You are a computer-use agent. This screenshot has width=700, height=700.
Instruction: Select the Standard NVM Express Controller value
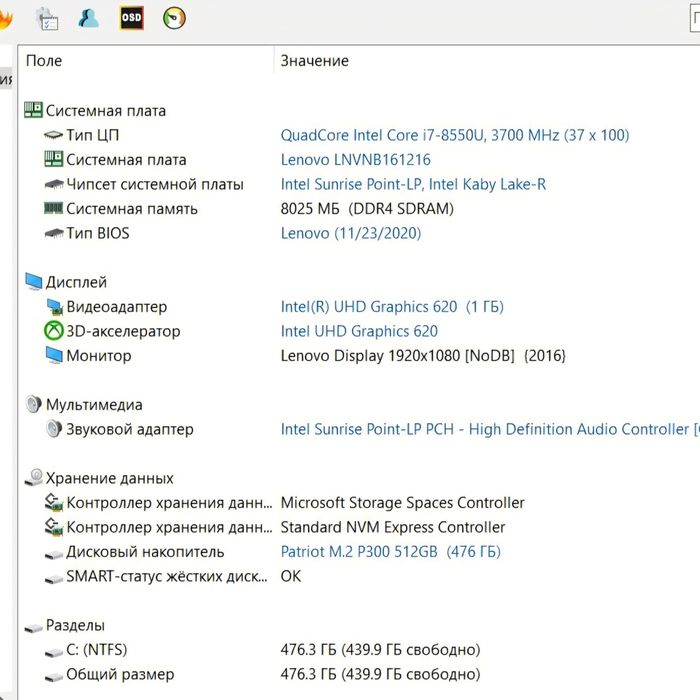[x=392, y=527]
